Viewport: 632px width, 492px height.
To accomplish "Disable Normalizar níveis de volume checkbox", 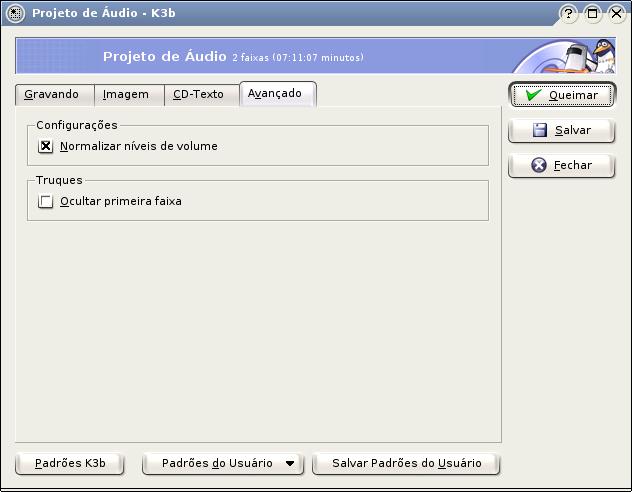I will (x=45, y=146).
